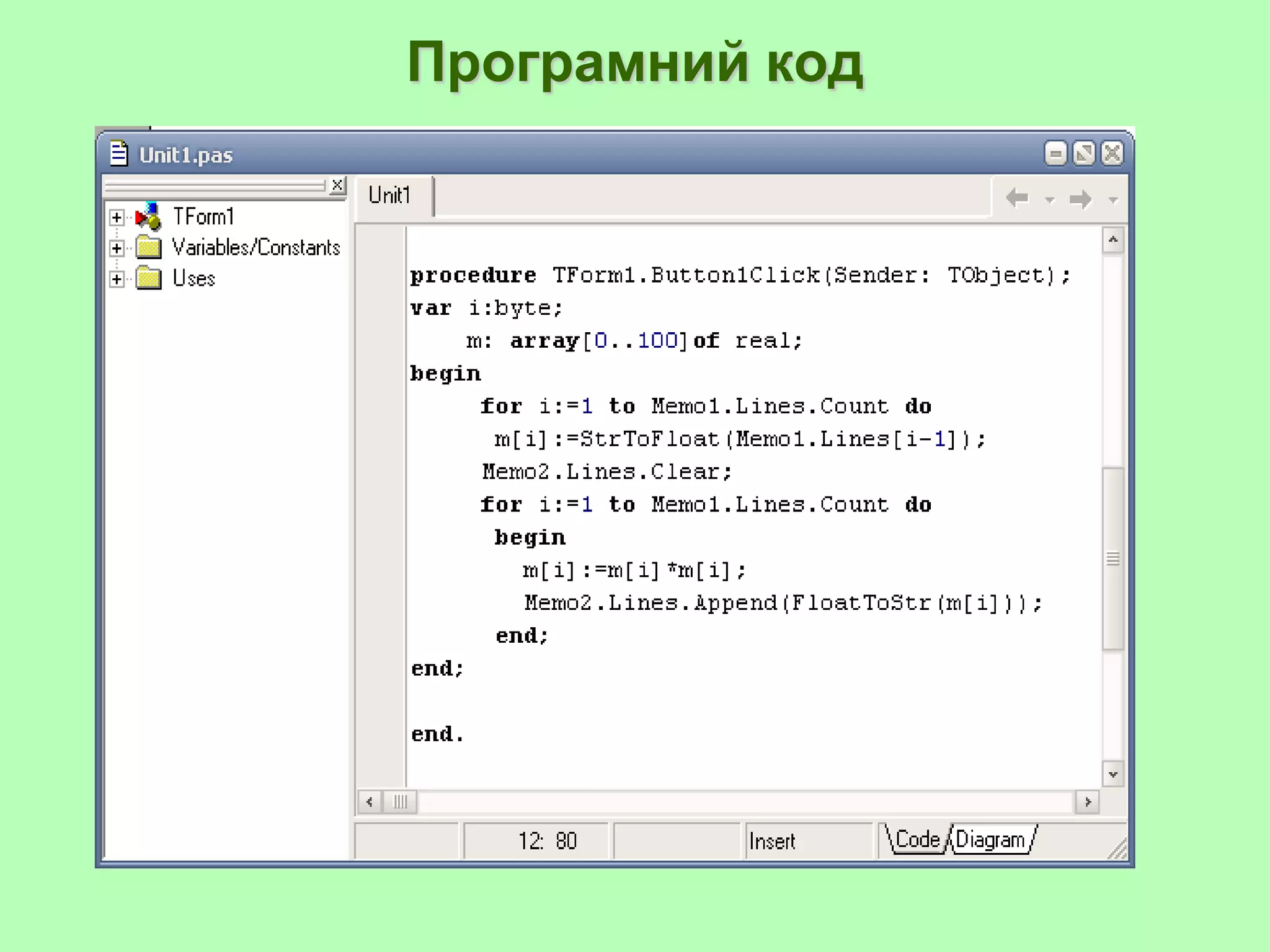Viewport: 1270px width, 952px height.
Task: Minimize the Unit1.pas window
Action: coord(1055,153)
